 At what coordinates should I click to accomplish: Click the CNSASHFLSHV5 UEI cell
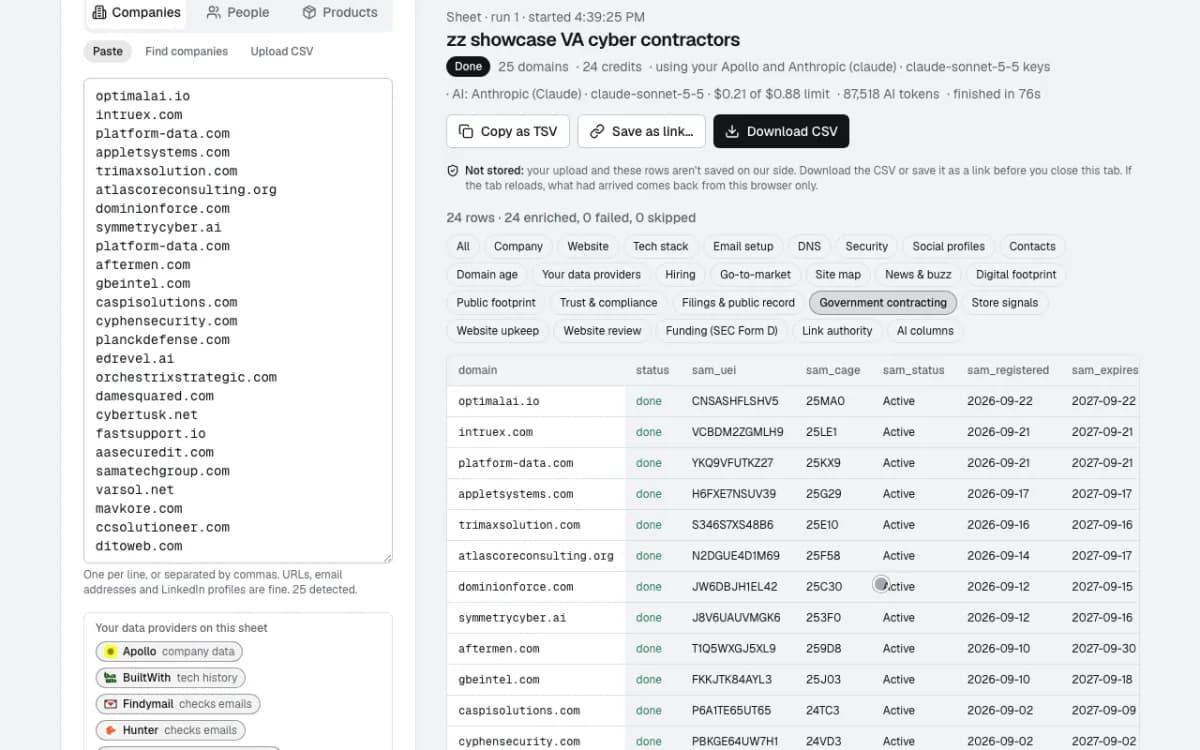click(x=735, y=401)
